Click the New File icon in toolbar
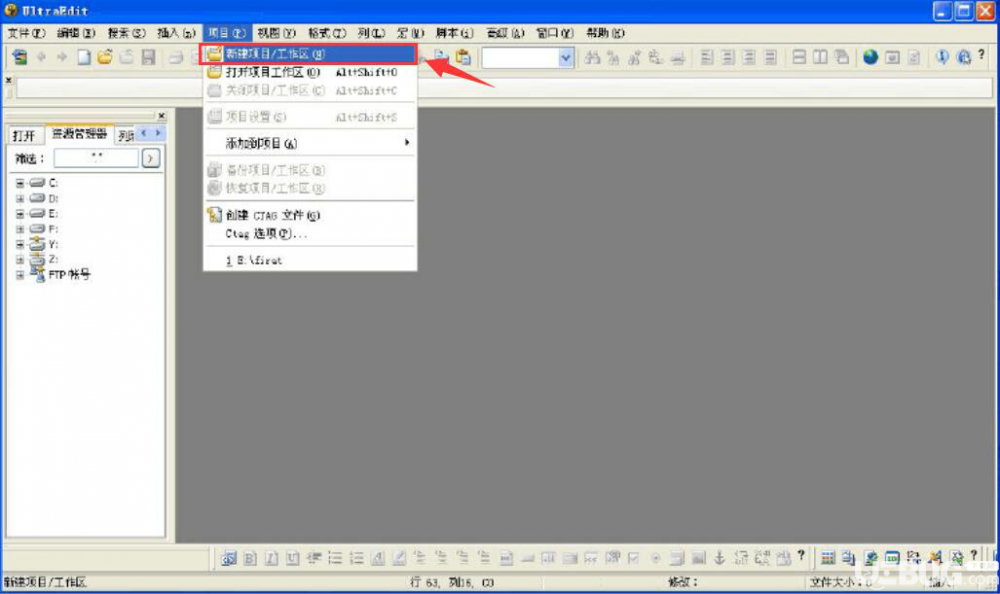This screenshot has width=1000, height=594. pyautogui.click(x=84, y=57)
